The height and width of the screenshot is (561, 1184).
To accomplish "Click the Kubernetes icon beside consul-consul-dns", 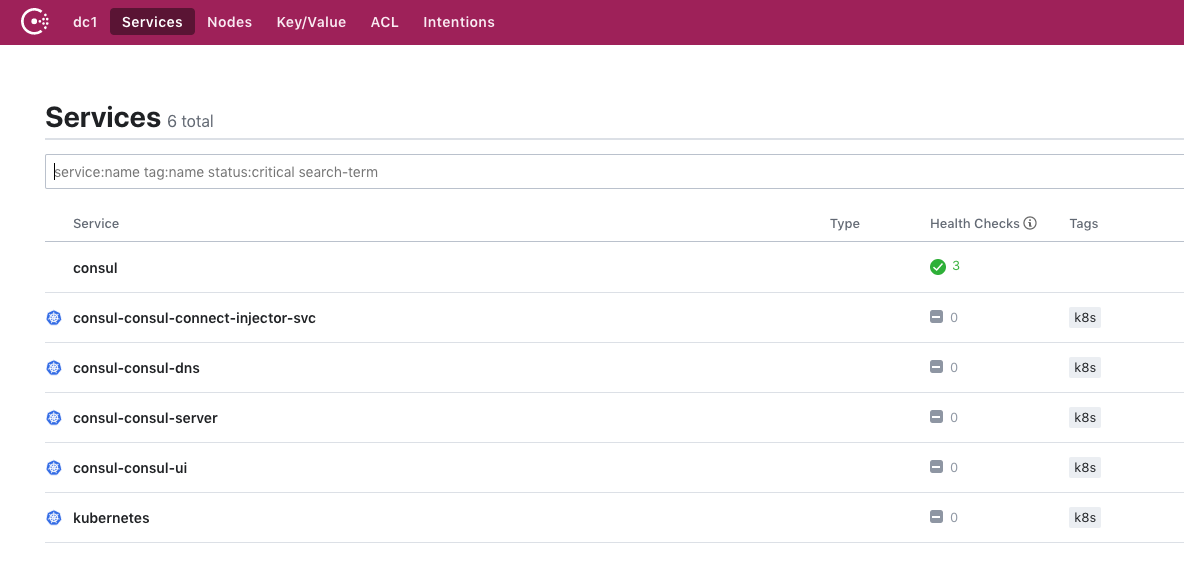I will pyautogui.click(x=54, y=368).
